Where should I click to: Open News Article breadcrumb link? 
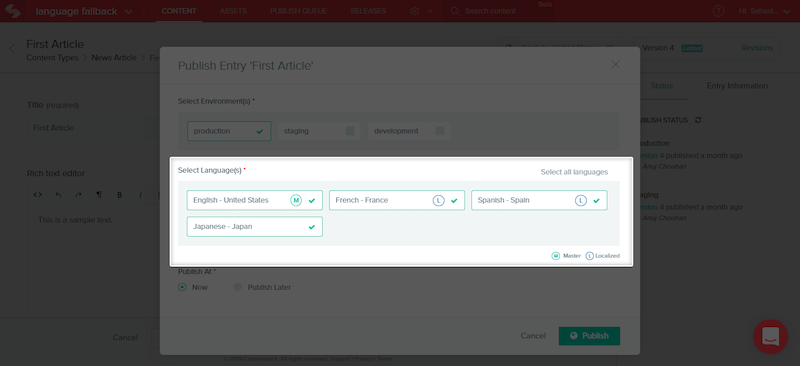tap(114, 58)
